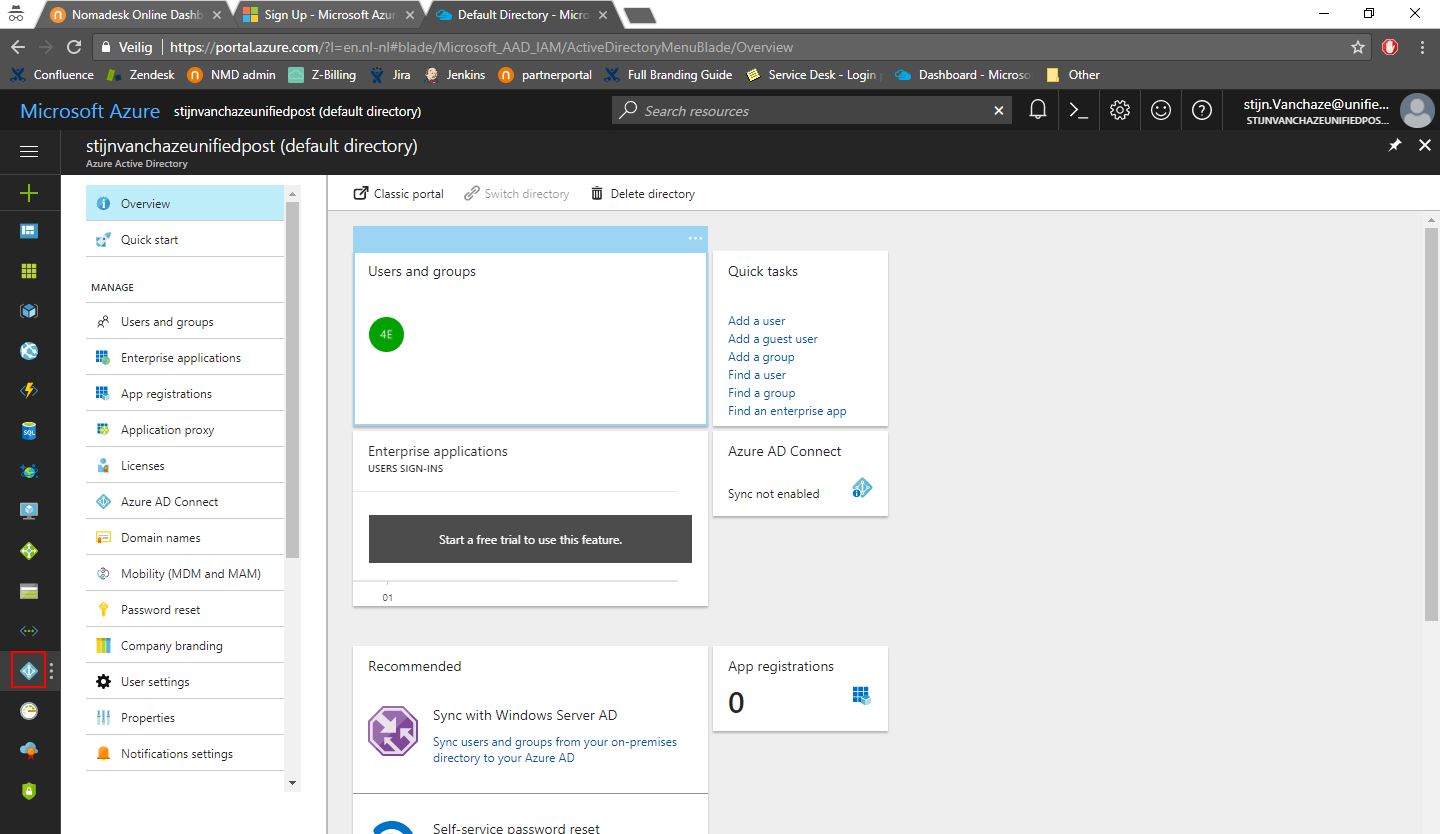
Task: Click Find a user link
Action: pos(757,375)
